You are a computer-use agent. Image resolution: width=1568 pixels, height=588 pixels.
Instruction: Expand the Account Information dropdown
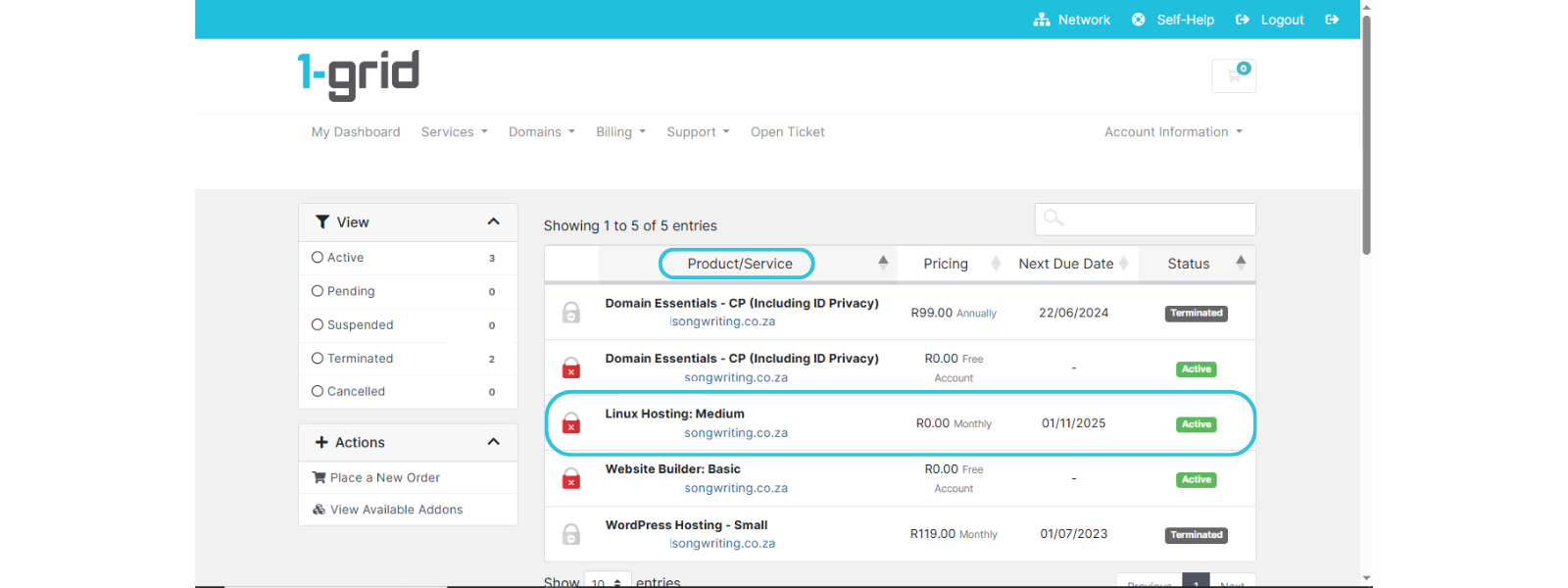click(1172, 132)
